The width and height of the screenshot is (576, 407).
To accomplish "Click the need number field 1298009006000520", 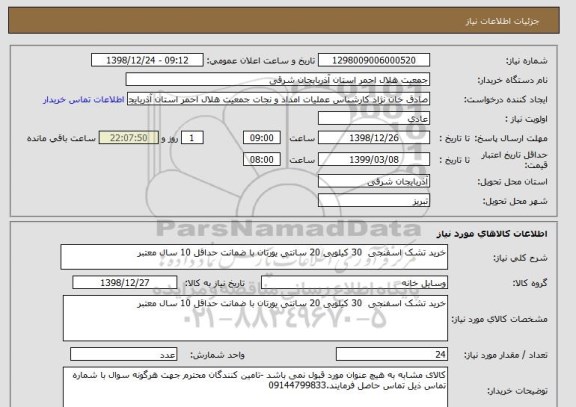I will click(374, 60).
